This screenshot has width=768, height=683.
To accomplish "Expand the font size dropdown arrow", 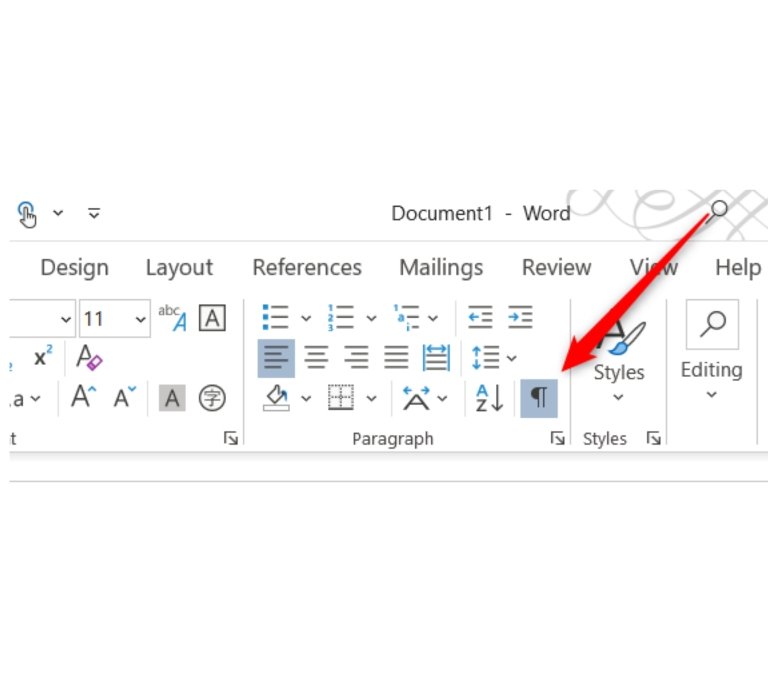I will (141, 319).
